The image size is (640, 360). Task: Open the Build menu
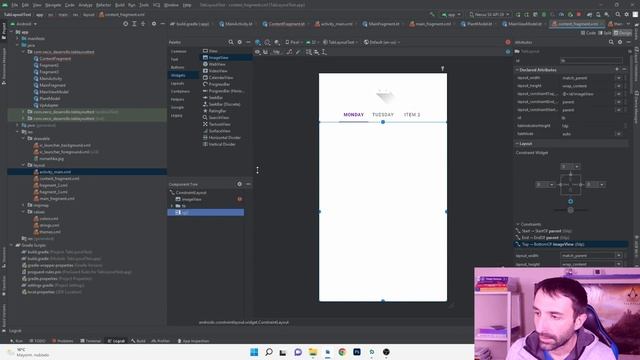click(120, 5)
